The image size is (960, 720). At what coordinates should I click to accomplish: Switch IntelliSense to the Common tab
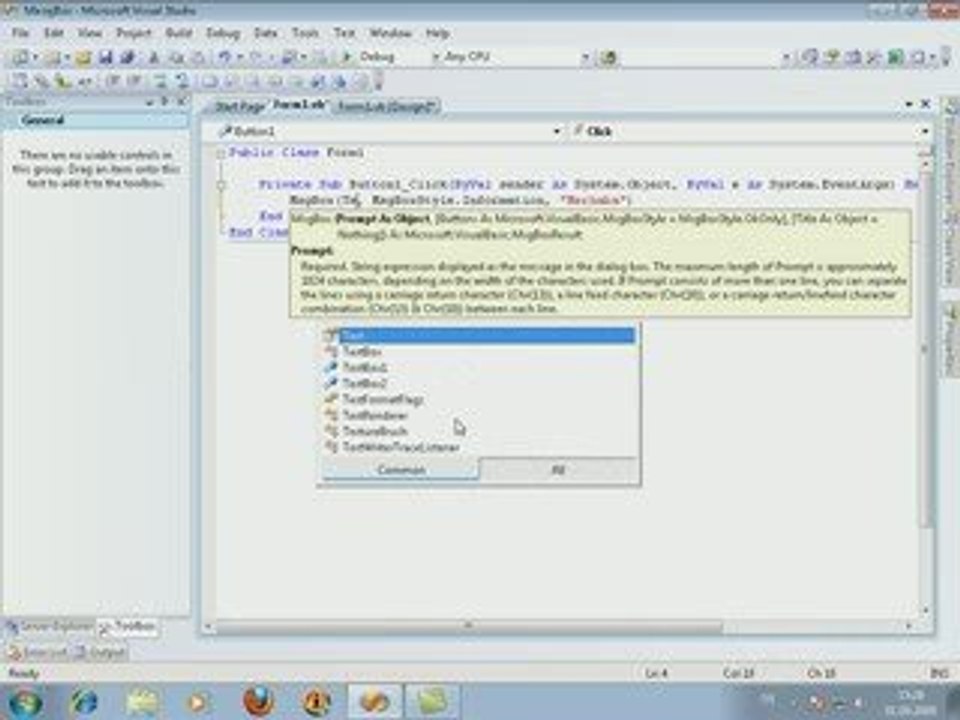click(401, 470)
